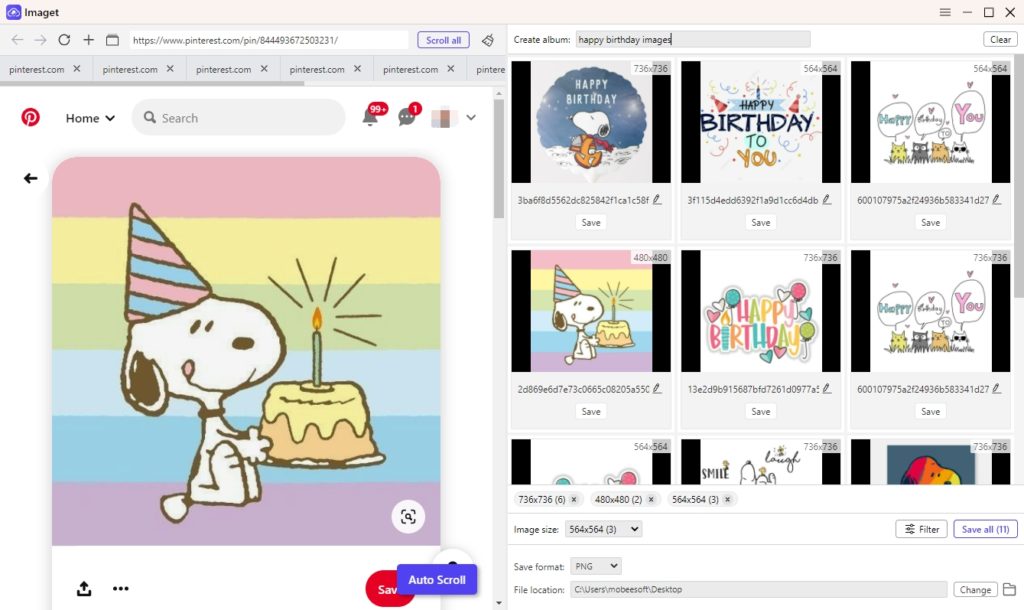Click the Save all (11) button
The height and width of the screenshot is (610, 1024).
tap(985, 529)
